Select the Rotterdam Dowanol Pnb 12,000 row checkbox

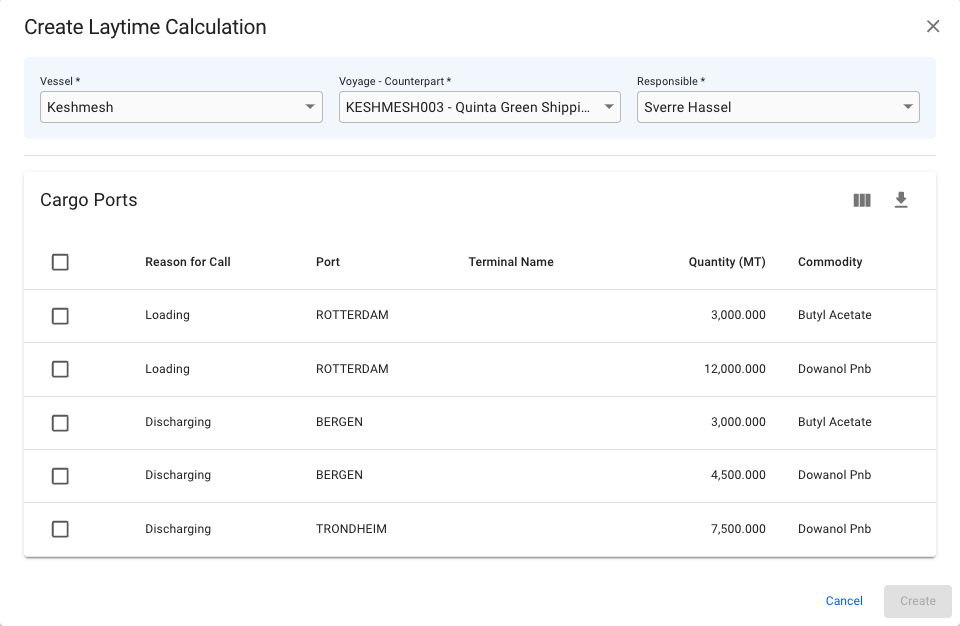tap(60, 369)
